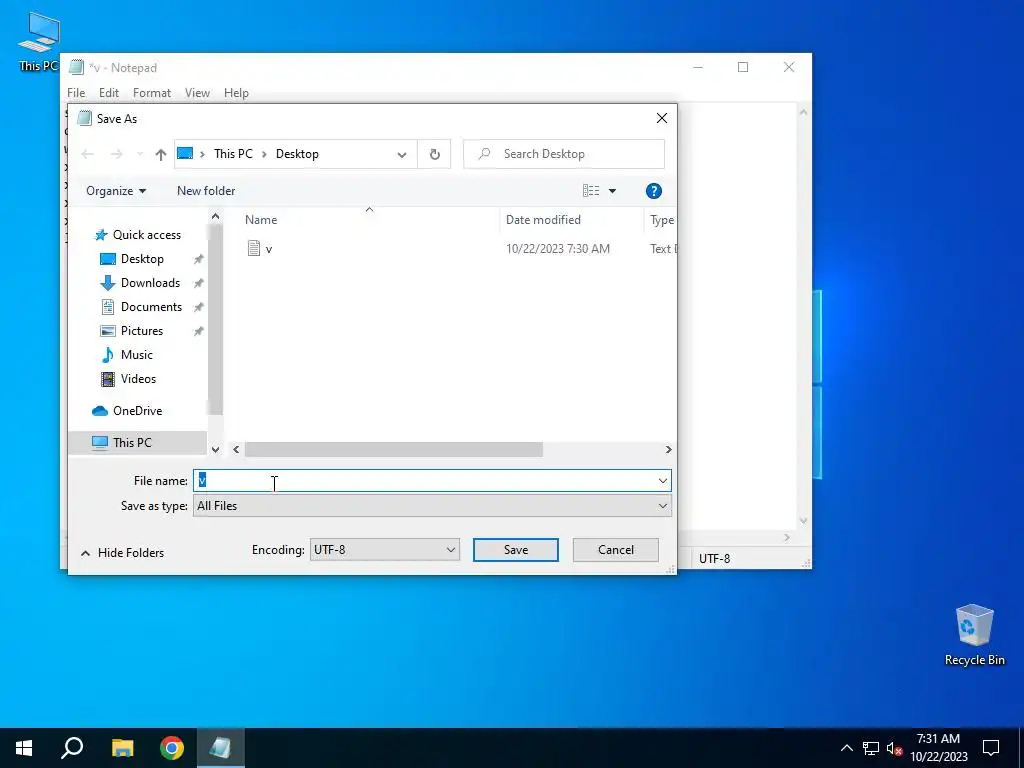
Task: Open Documents in the sidebar
Action: pos(151,307)
